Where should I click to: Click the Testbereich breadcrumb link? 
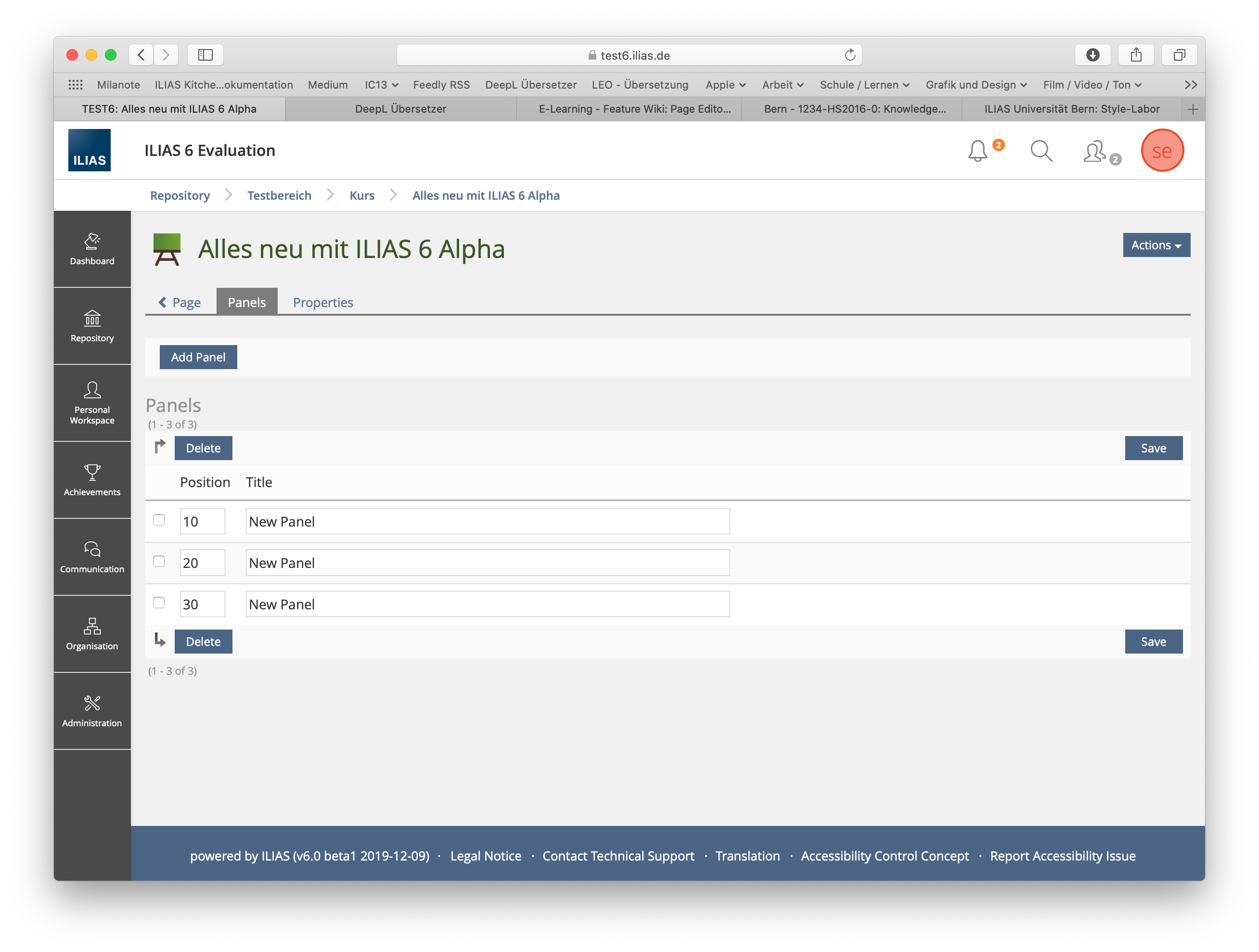pos(279,195)
